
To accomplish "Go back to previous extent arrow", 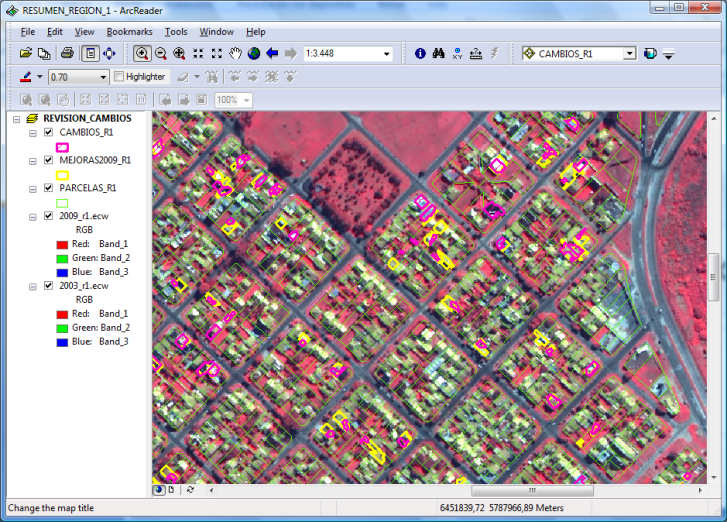I will tap(272, 53).
